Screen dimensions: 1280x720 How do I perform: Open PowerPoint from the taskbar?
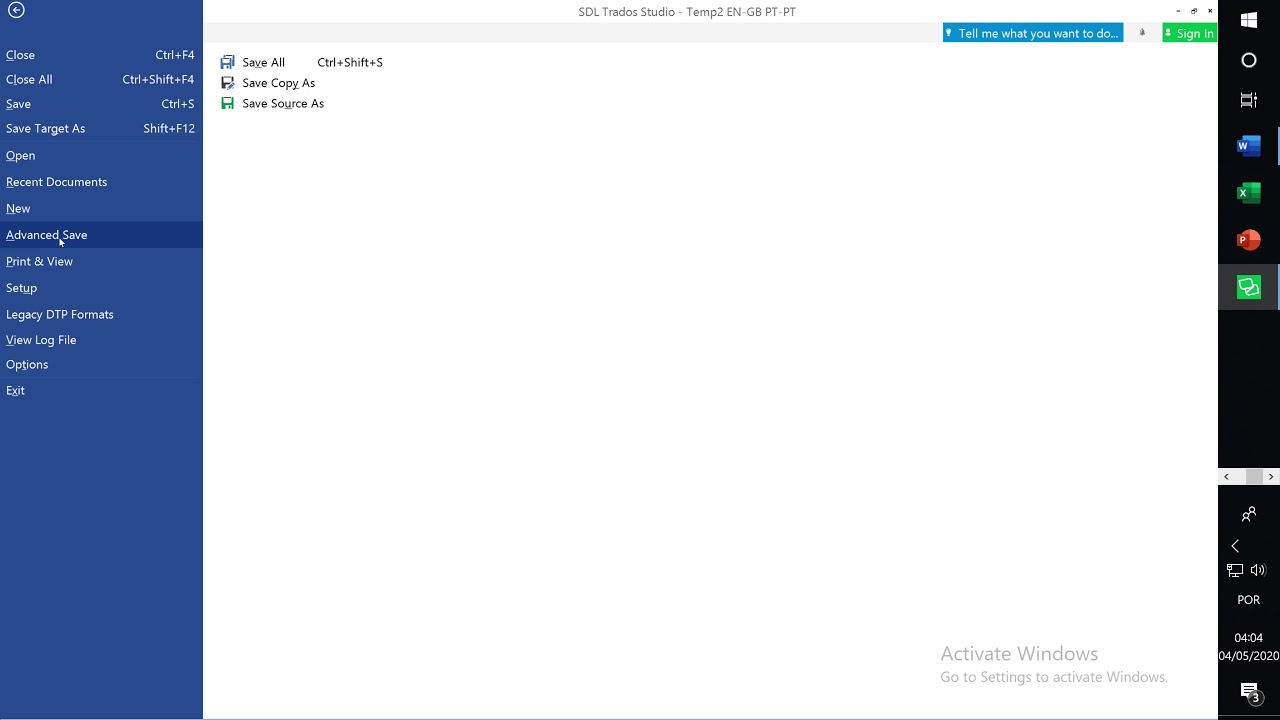coord(1249,240)
